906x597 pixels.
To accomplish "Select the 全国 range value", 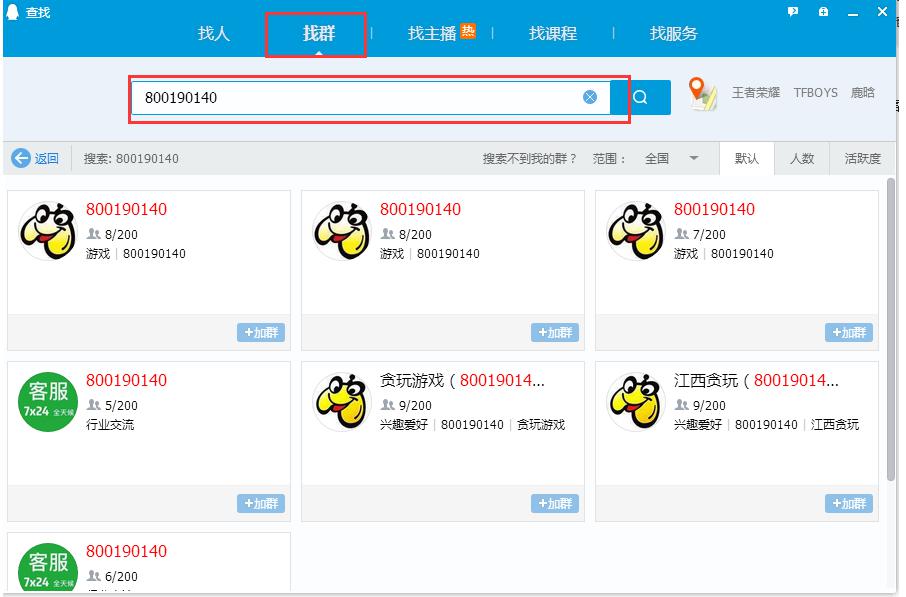I will [x=657, y=158].
